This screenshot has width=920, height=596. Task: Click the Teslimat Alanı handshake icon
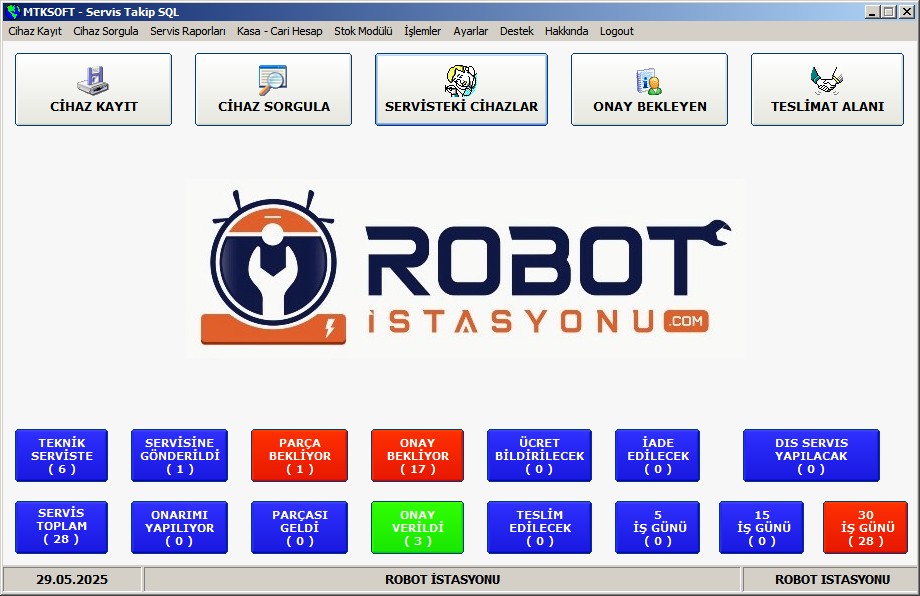pyautogui.click(x=826, y=79)
